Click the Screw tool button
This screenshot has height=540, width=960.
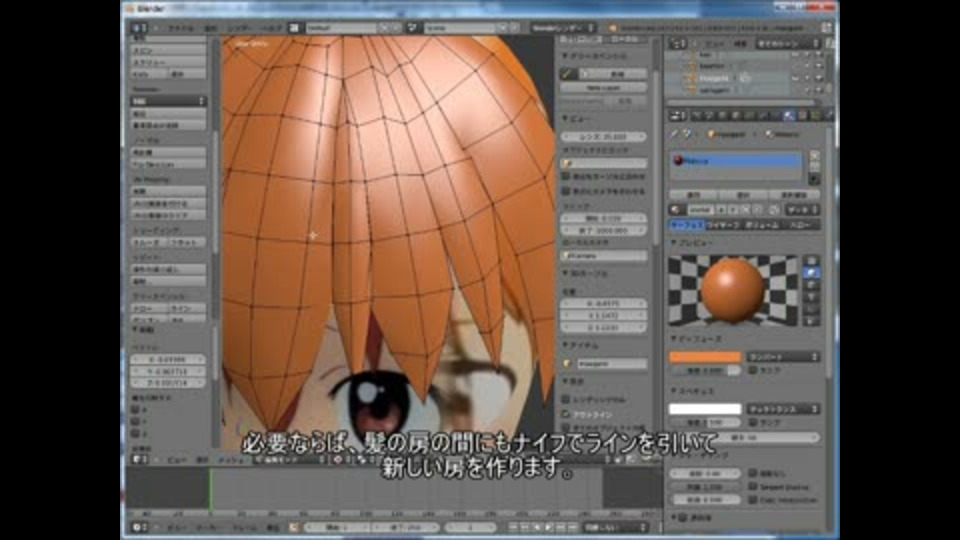click(x=168, y=62)
